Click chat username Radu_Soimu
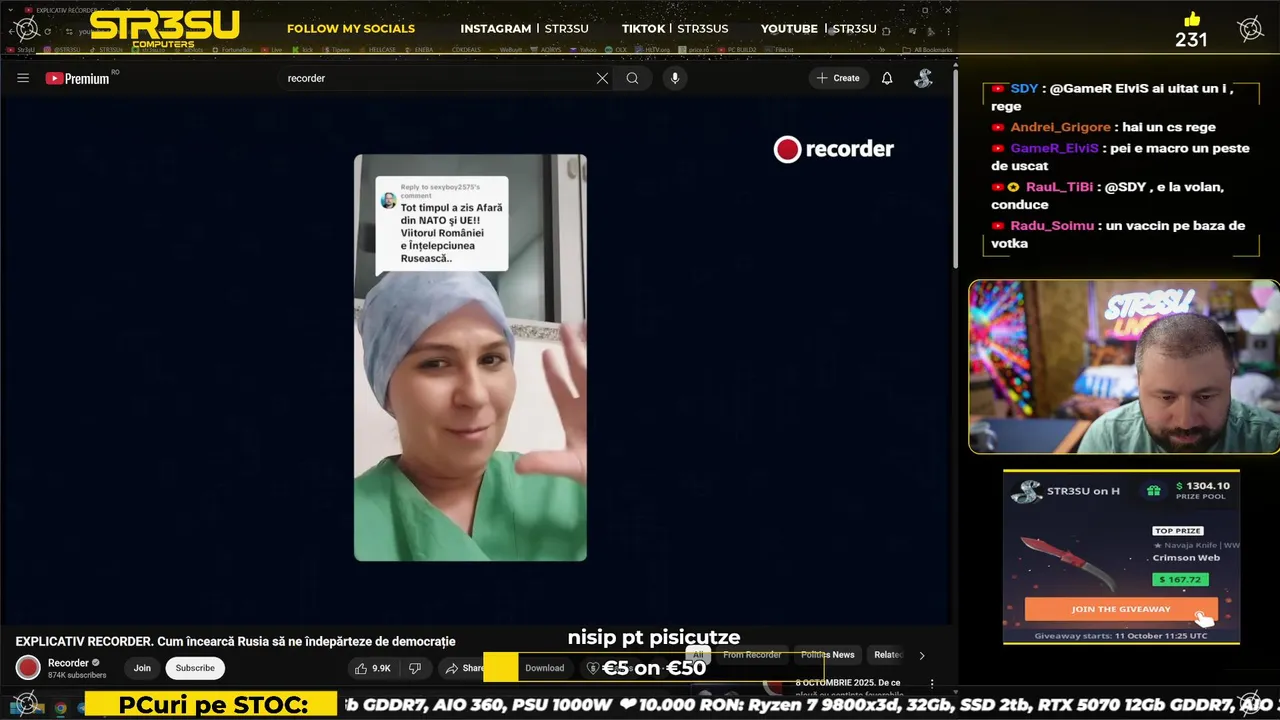 (x=1052, y=226)
